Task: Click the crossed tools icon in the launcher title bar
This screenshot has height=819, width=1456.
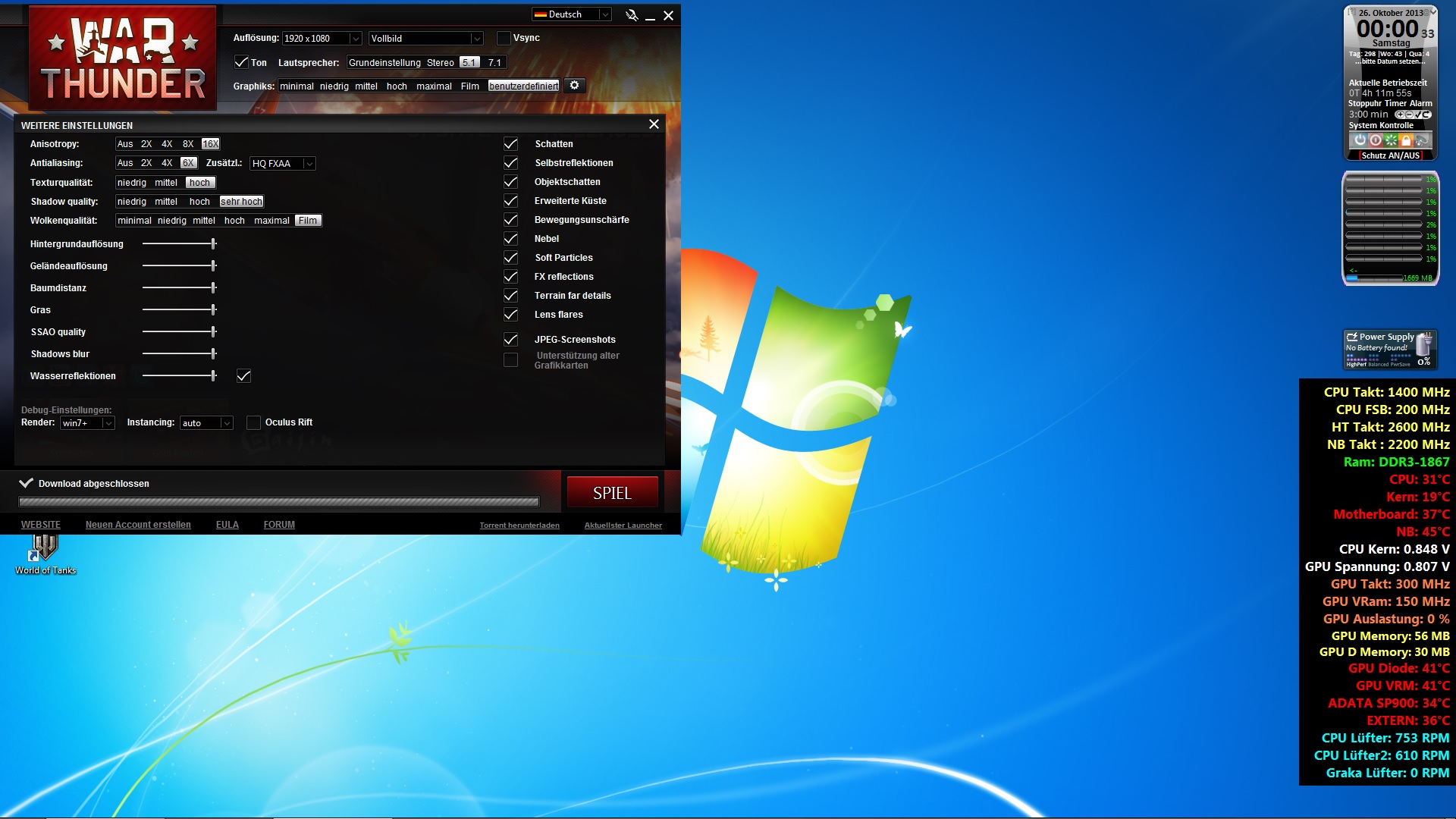Action: (631, 15)
